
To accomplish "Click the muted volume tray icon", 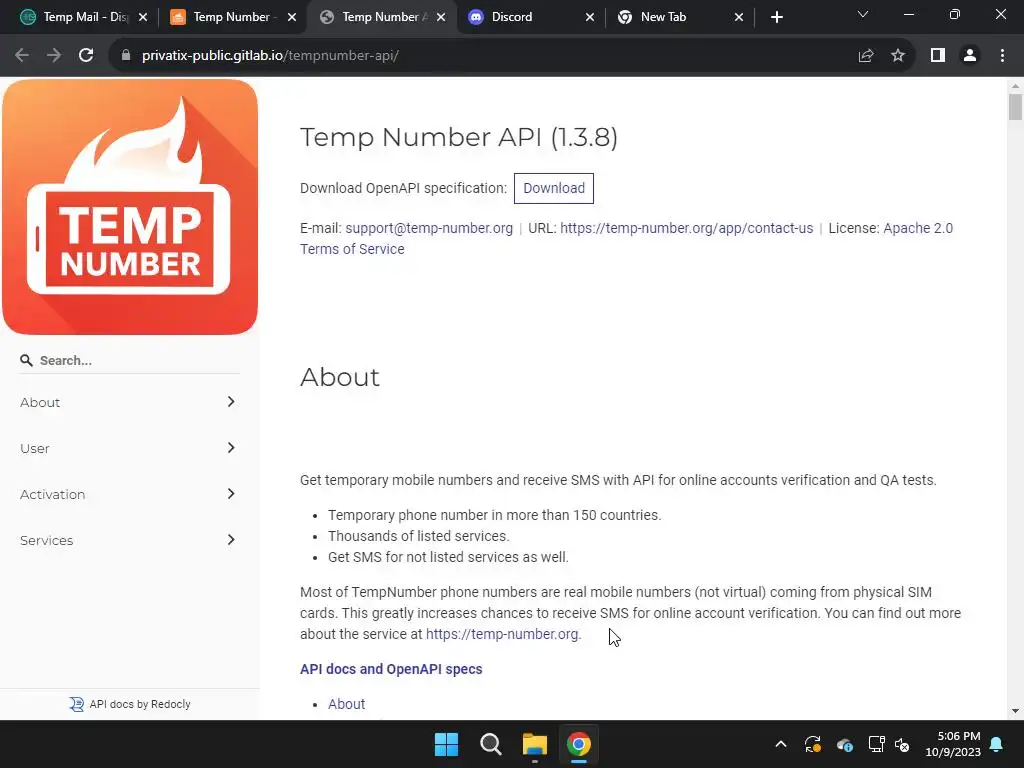I will tap(902, 744).
